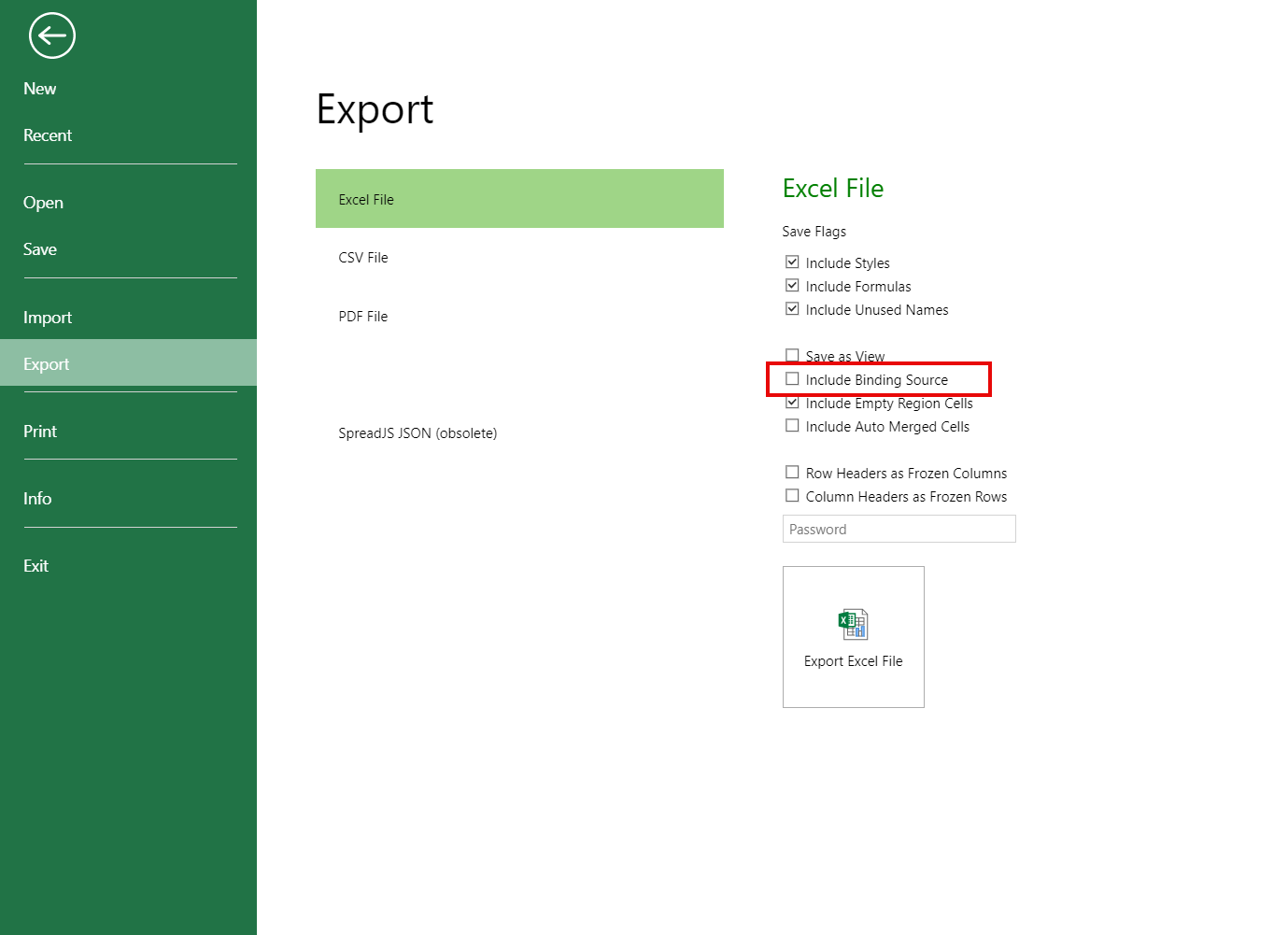Click the Export Excel File icon

853,624
